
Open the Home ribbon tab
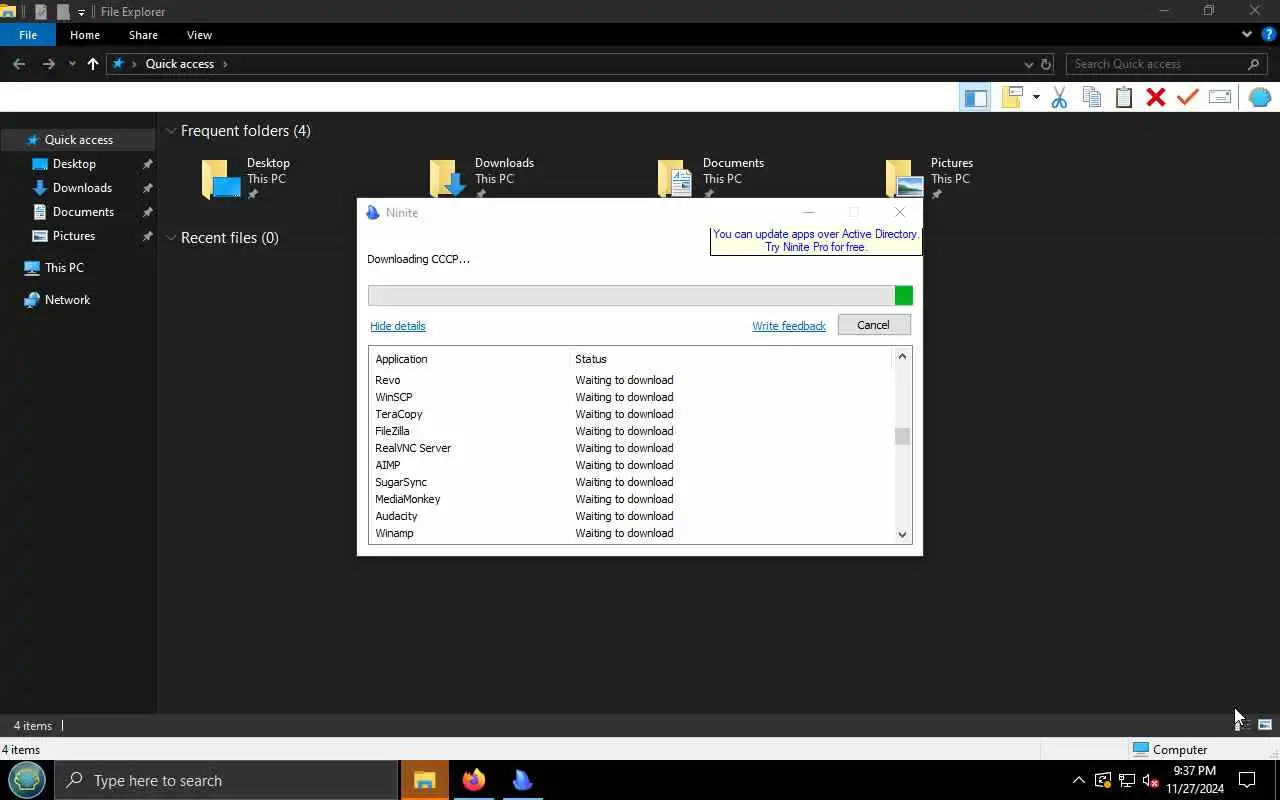pyautogui.click(x=85, y=35)
